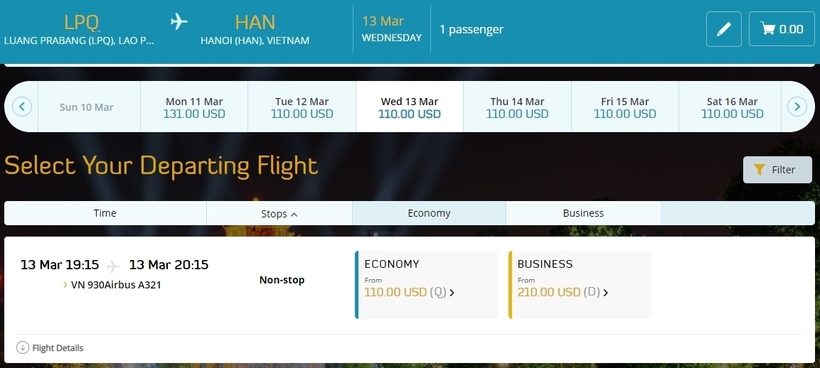The height and width of the screenshot is (368, 820).
Task: Click the LPQ origin airport field
Action: pos(79,29)
